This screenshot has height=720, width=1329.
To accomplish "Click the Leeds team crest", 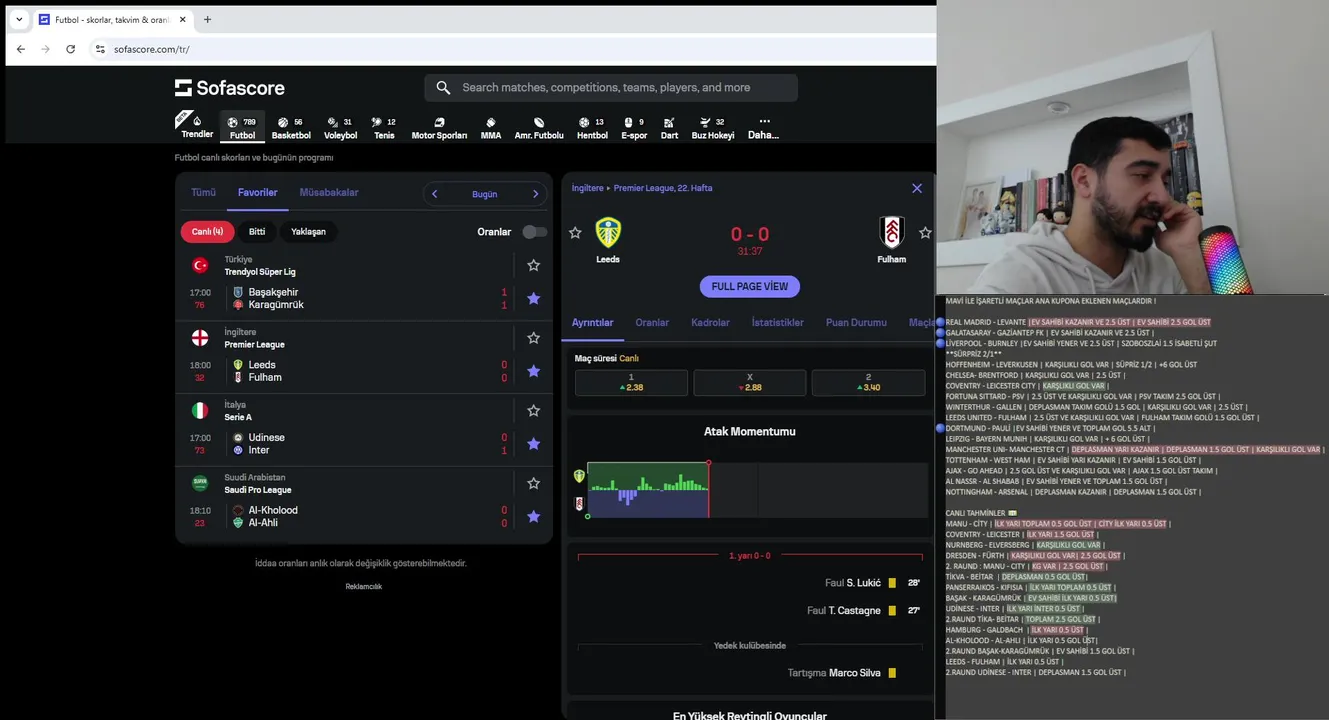I will pos(608,233).
